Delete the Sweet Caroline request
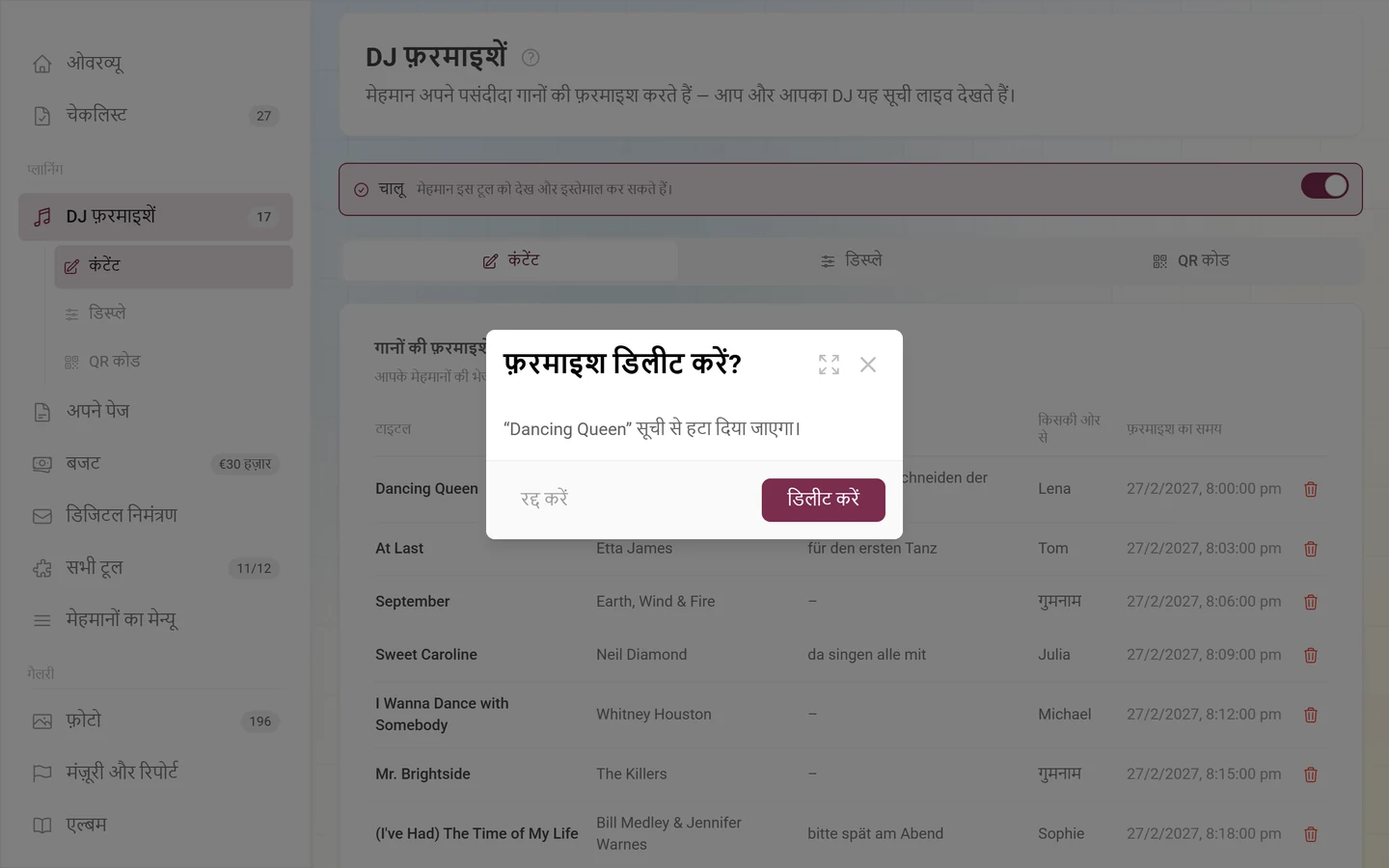Image resolution: width=1389 pixels, height=868 pixels. 1311,655
